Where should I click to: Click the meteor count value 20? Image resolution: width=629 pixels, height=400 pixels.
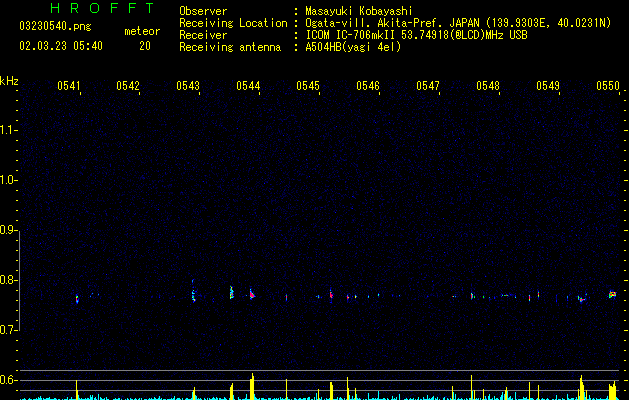(x=145, y=46)
